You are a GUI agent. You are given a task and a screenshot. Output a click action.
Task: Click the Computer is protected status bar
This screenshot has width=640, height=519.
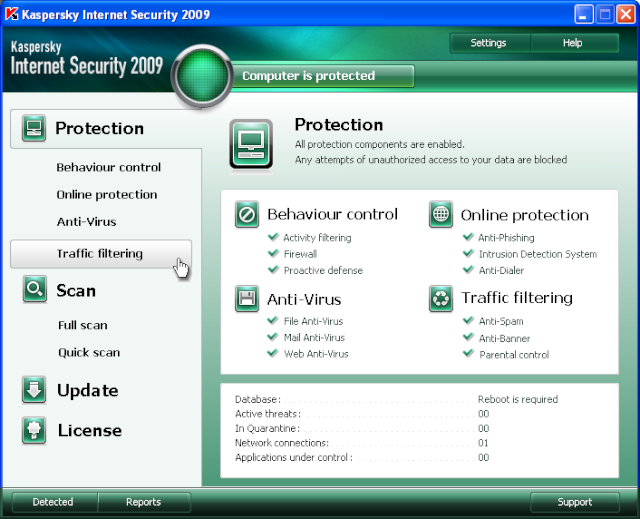click(x=324, y=76)
